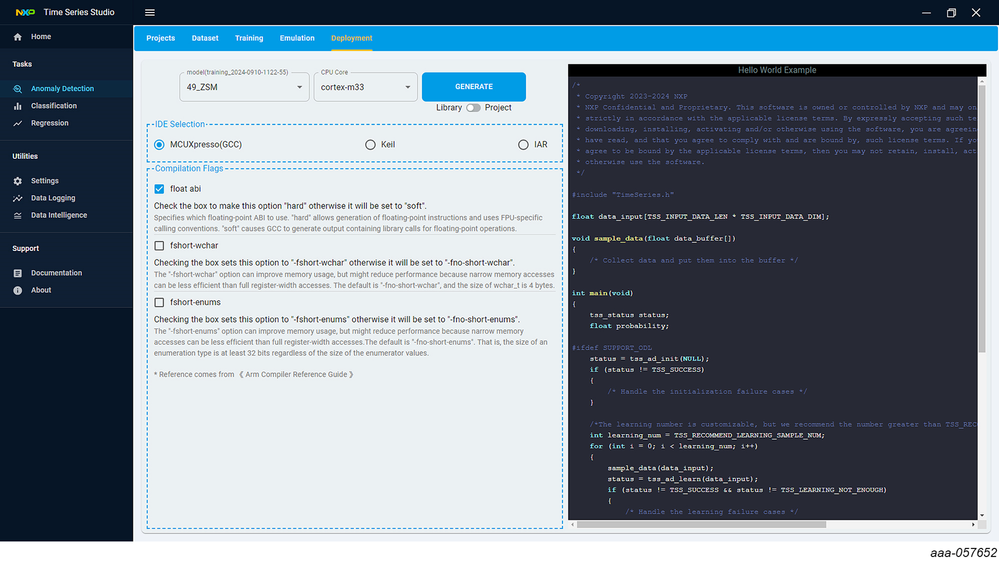Click the scroll down arrow in code panel
The height and width of the screenshot is (562, 999).
(x=982, y=515)
